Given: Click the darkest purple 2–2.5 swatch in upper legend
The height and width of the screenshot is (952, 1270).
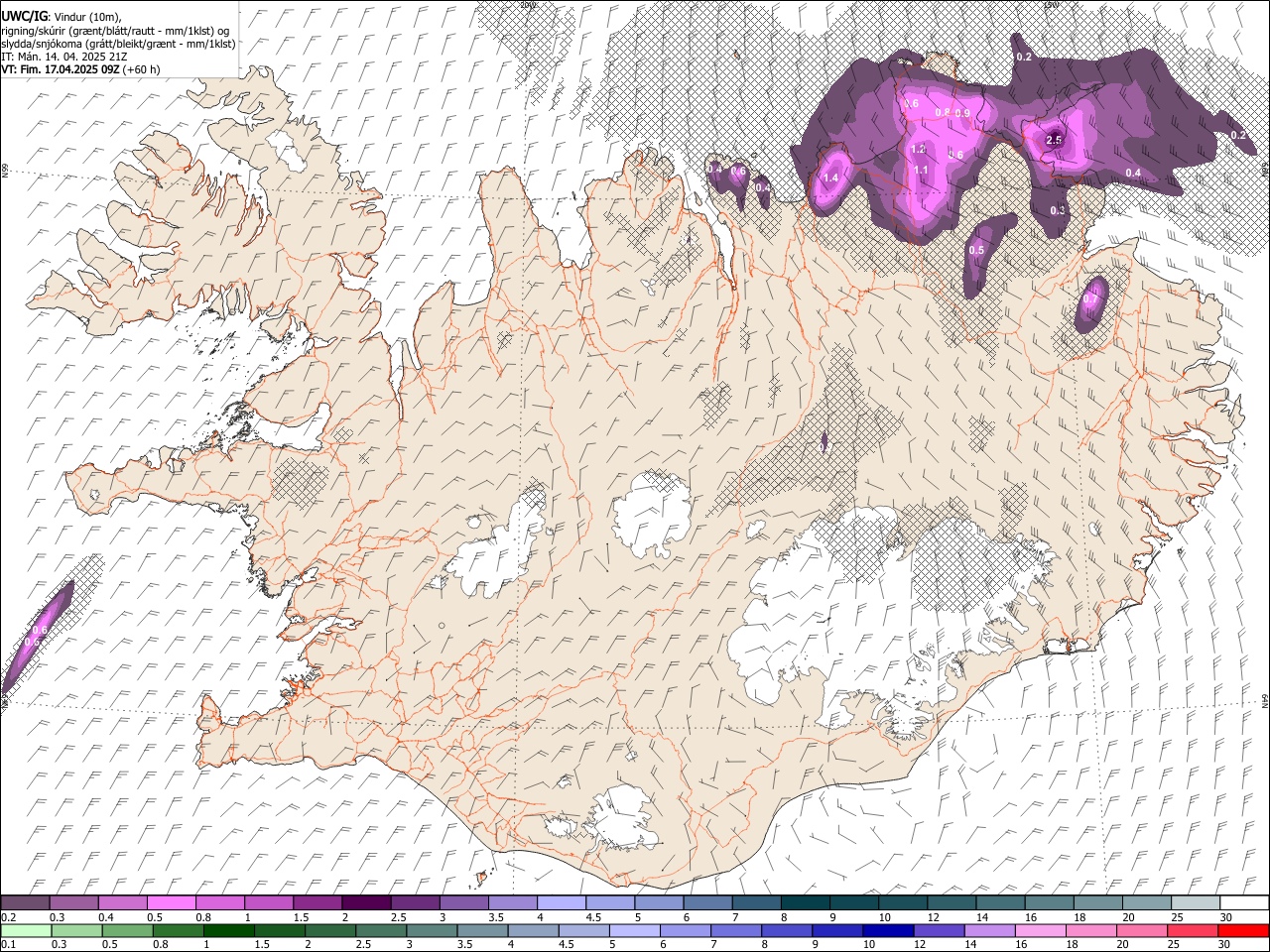Looking at the screenshot, I should 366,903.
